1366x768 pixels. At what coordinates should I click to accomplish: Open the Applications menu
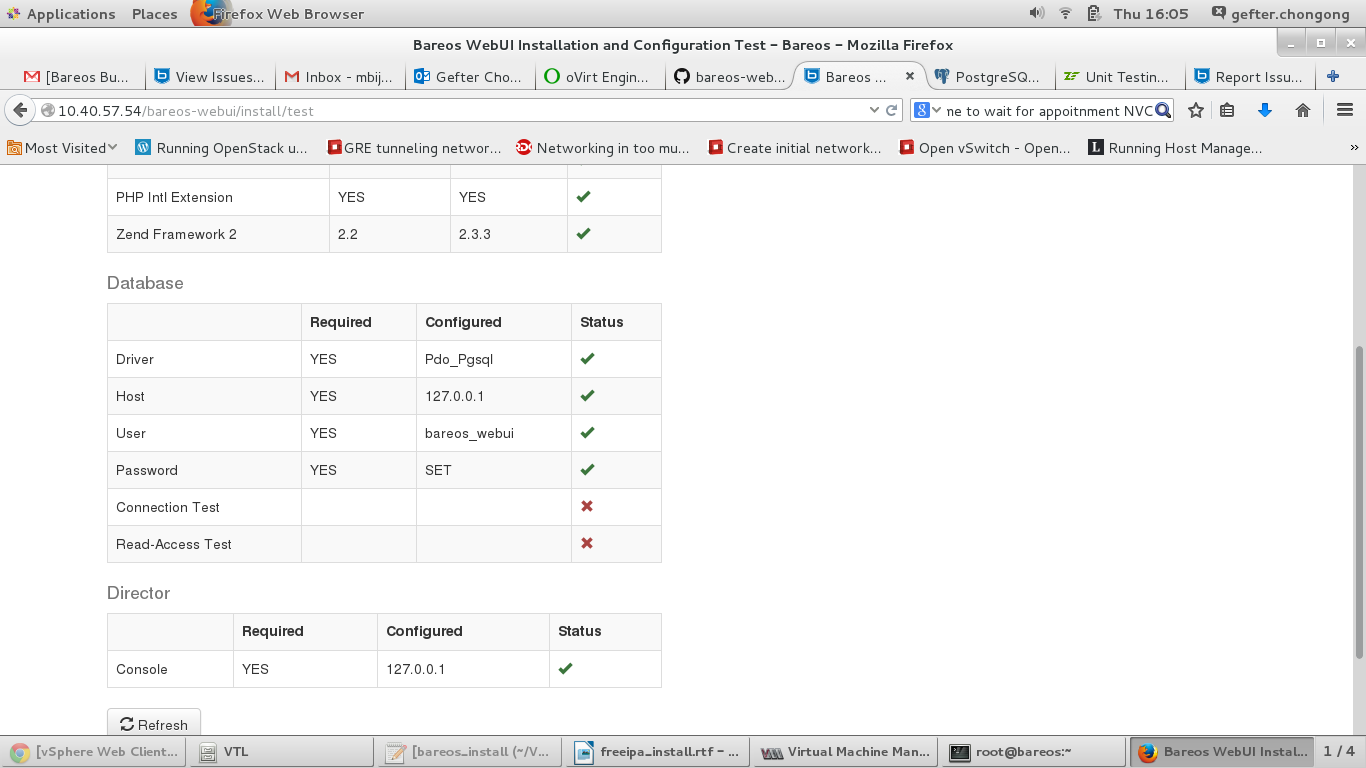pyautogui.click(x=60, y=14)
